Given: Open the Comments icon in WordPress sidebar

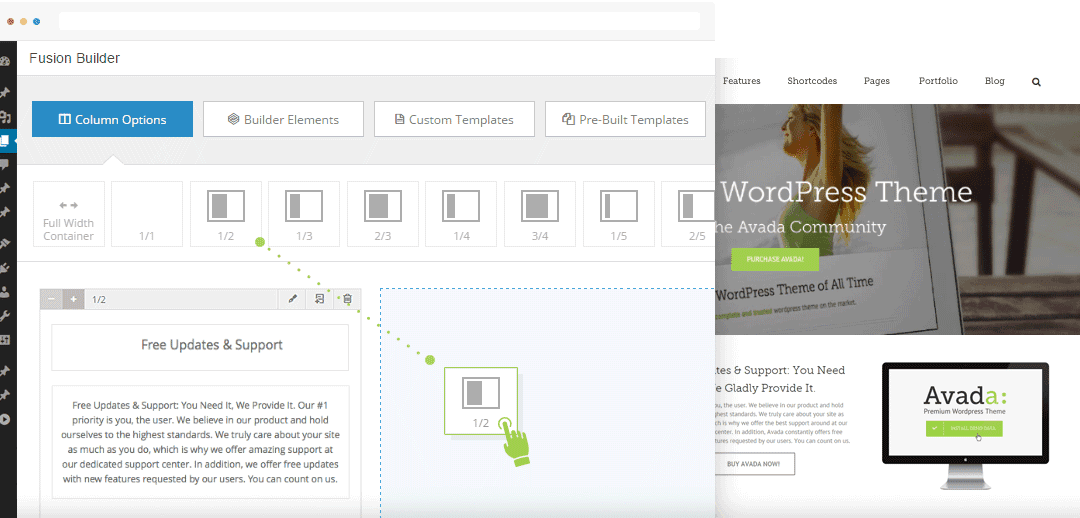Looking at the screenshot, I should [5, 164].
